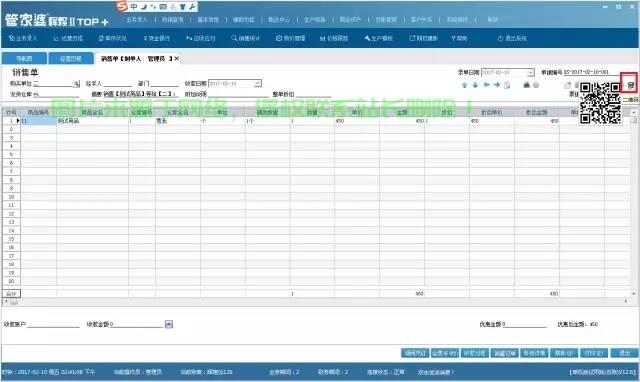Viewport: 640px width, 382px height.
Task: Click the 附加说明 input field
Action: 238,94
